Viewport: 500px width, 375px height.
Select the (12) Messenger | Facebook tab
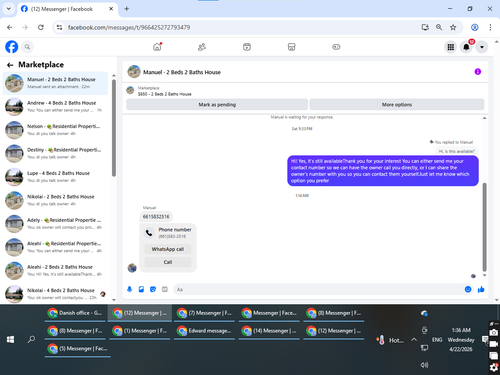67,9
